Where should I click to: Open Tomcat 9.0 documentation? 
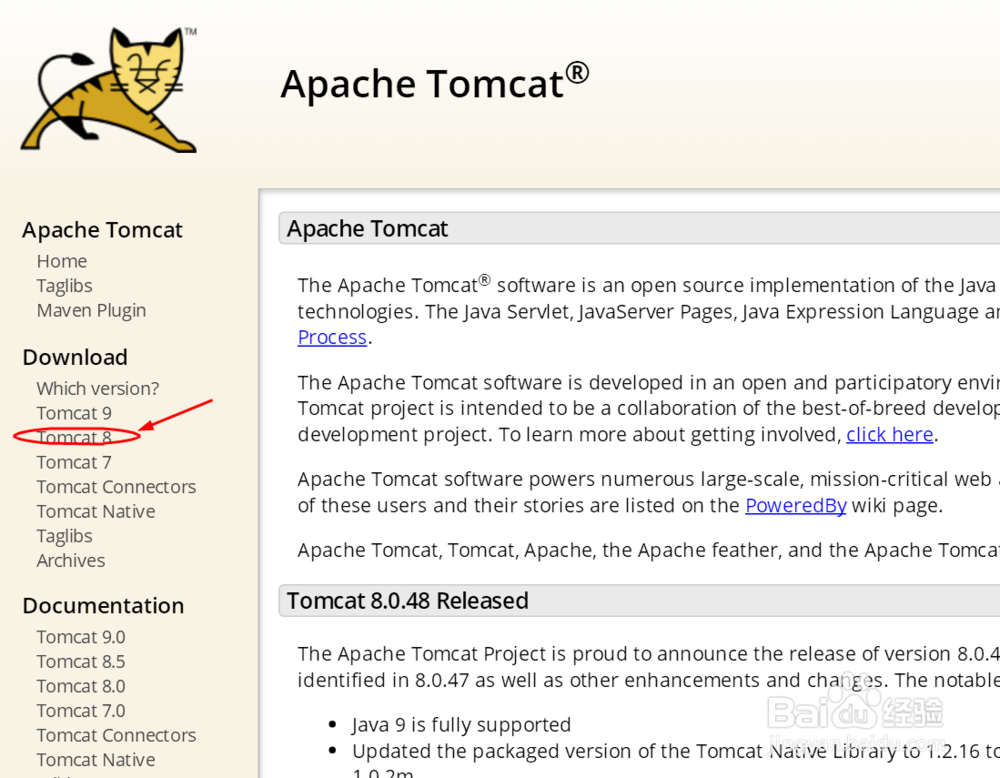coord(81,637)
